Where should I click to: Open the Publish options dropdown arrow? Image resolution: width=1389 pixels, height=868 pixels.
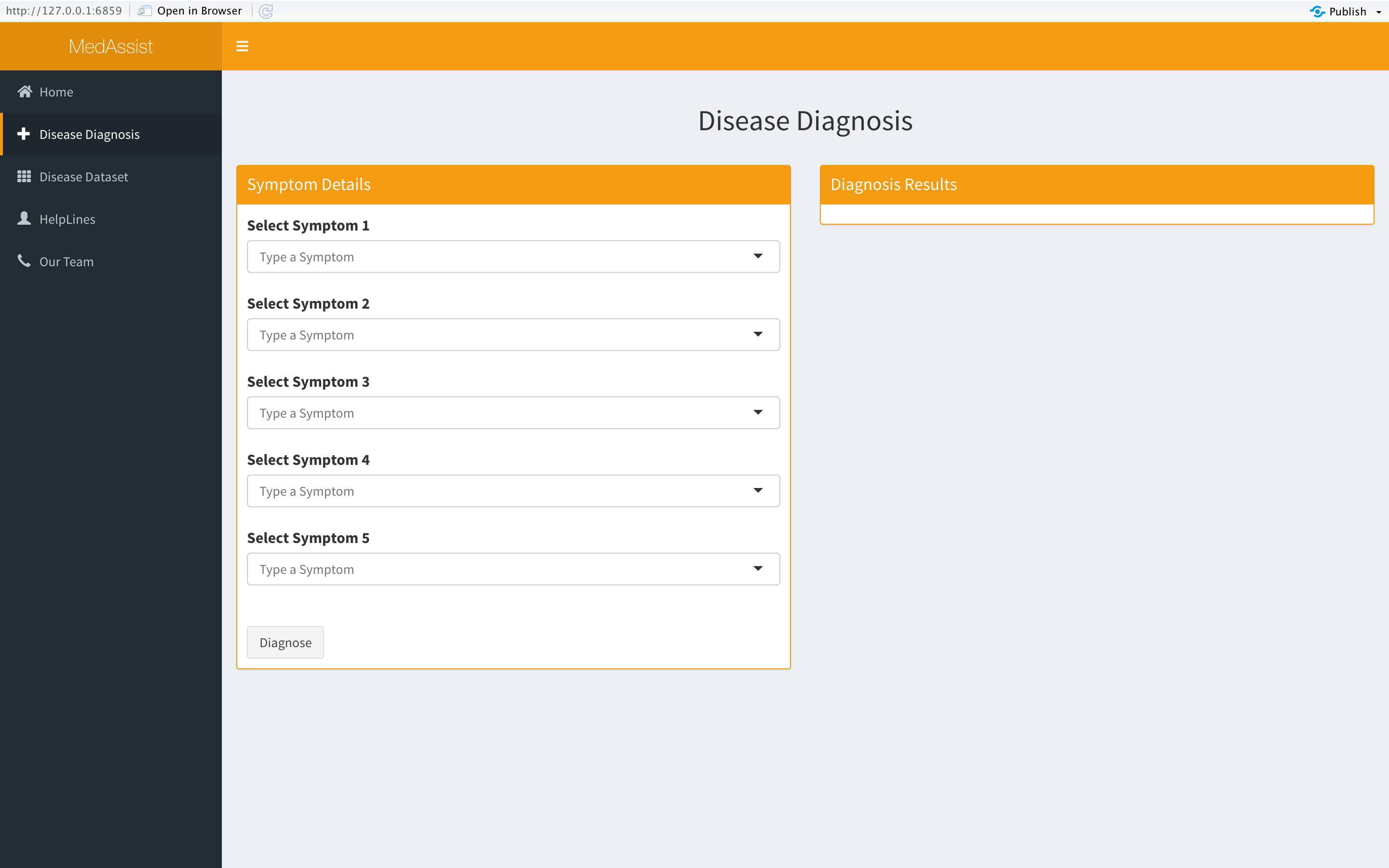click(1379, 12)
